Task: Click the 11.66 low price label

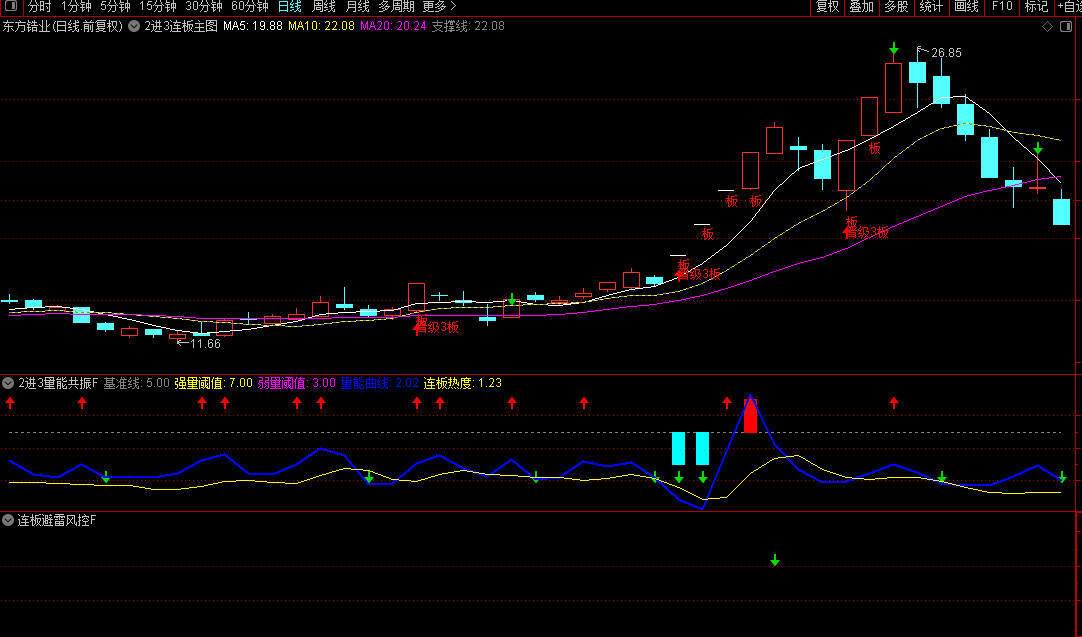Action: (205, 344)
